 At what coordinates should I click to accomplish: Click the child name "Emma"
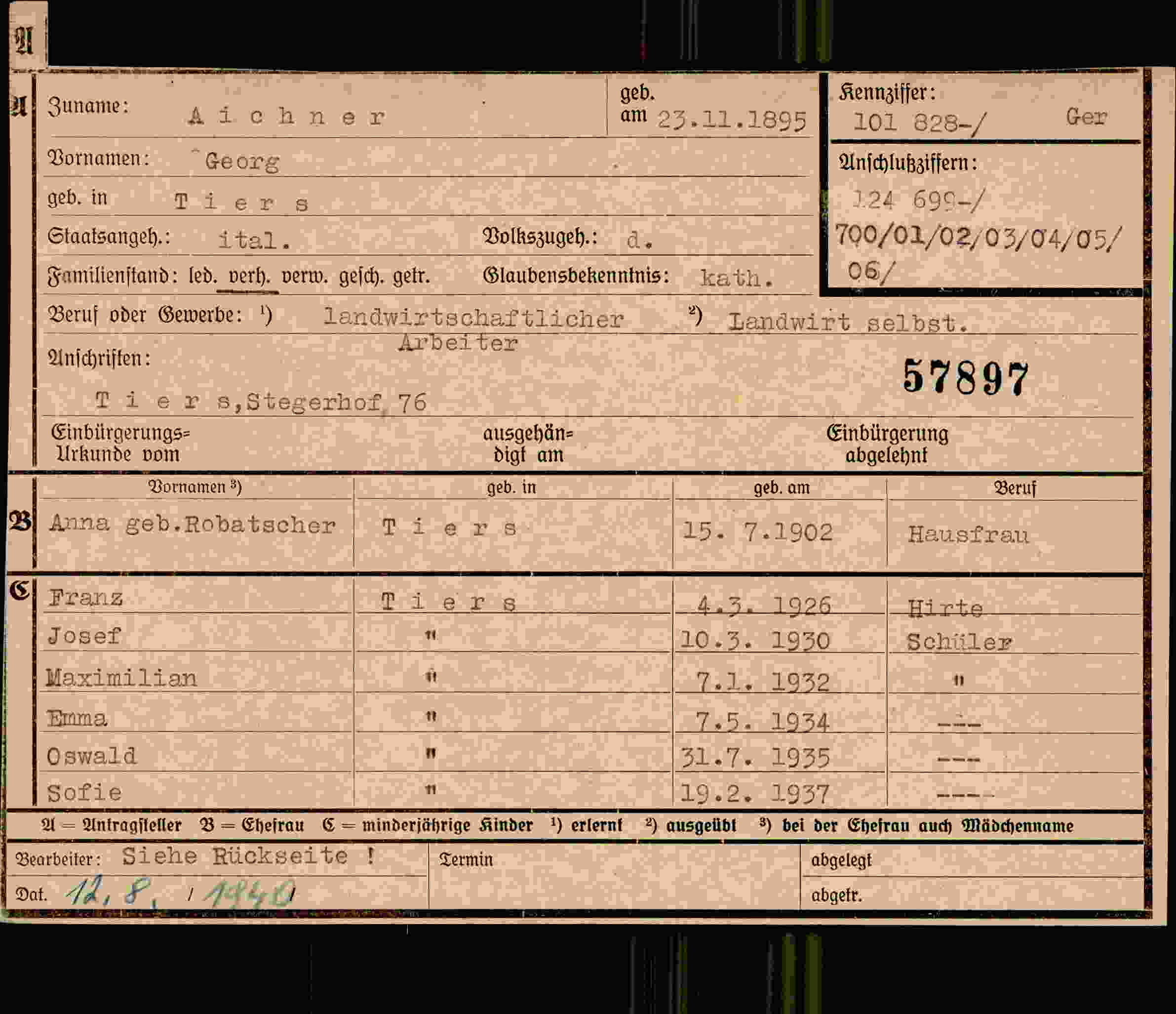77,719
